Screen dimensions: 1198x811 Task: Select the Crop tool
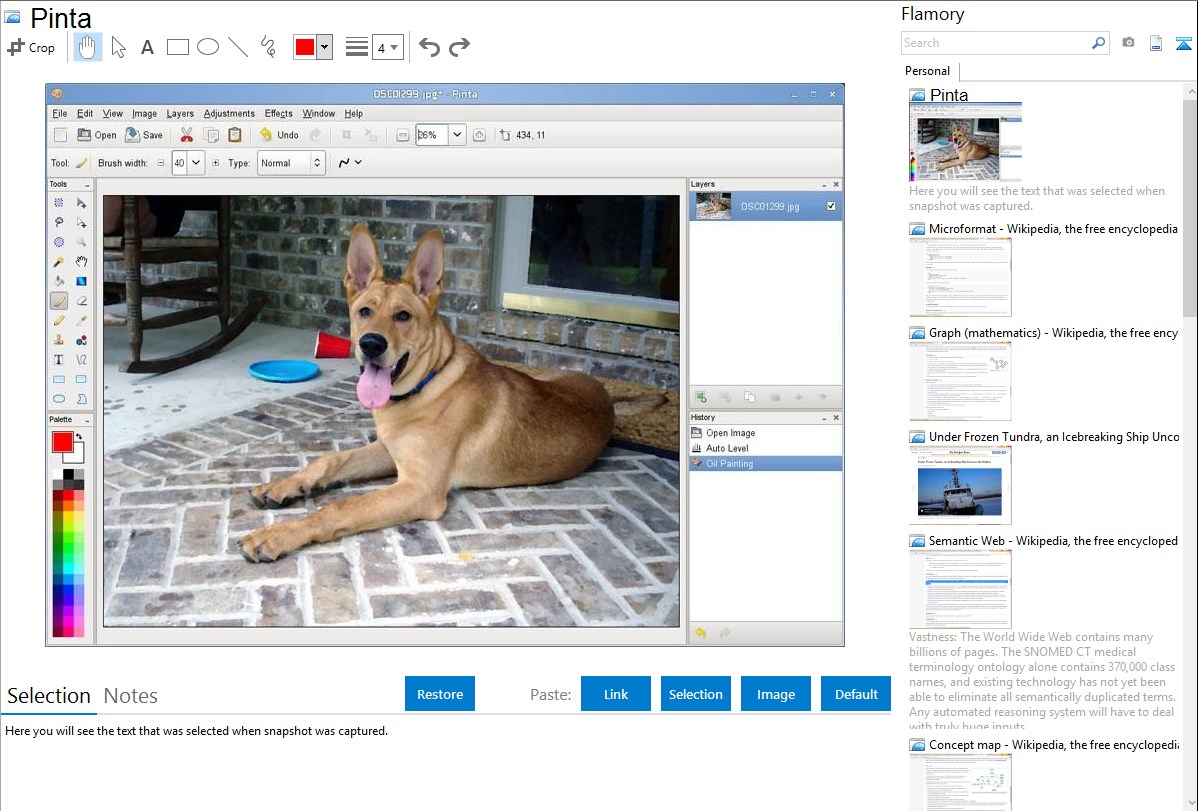pos(31,47)
